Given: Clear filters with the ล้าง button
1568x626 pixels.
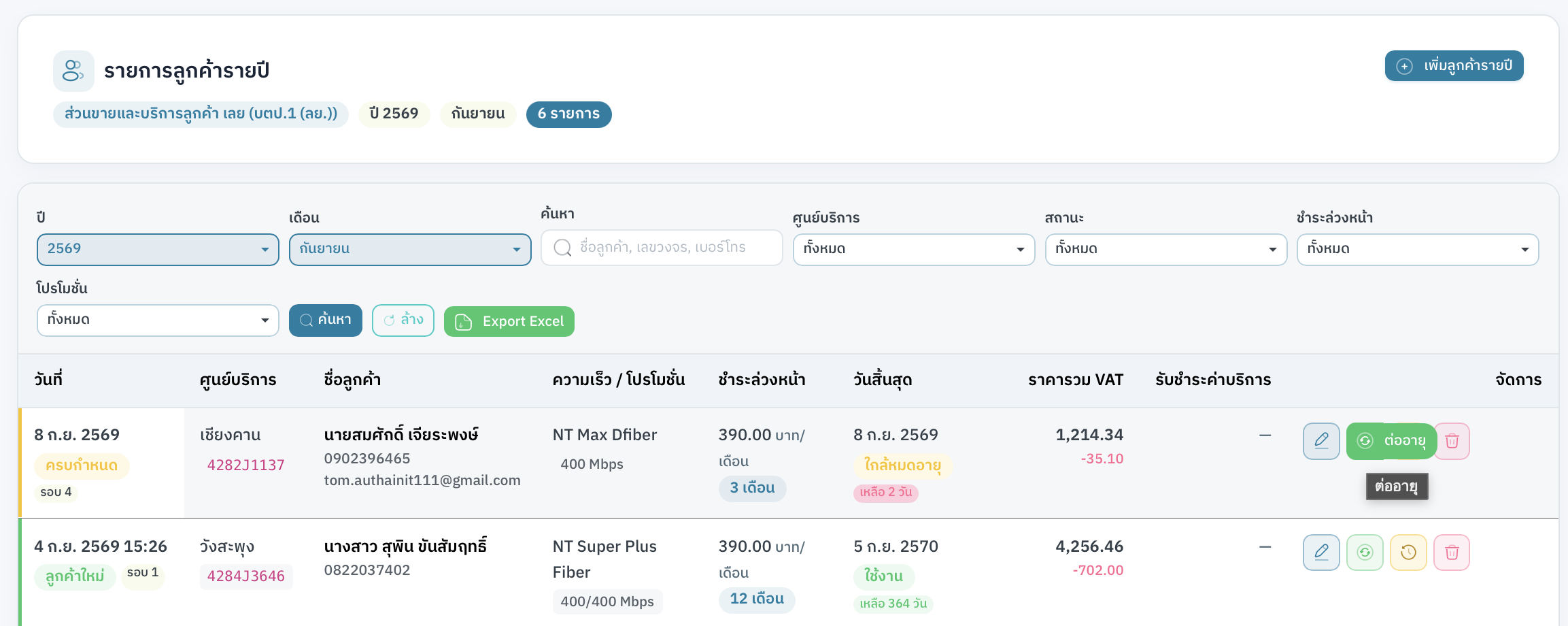Looking at the screenshot, I should 403,320.
